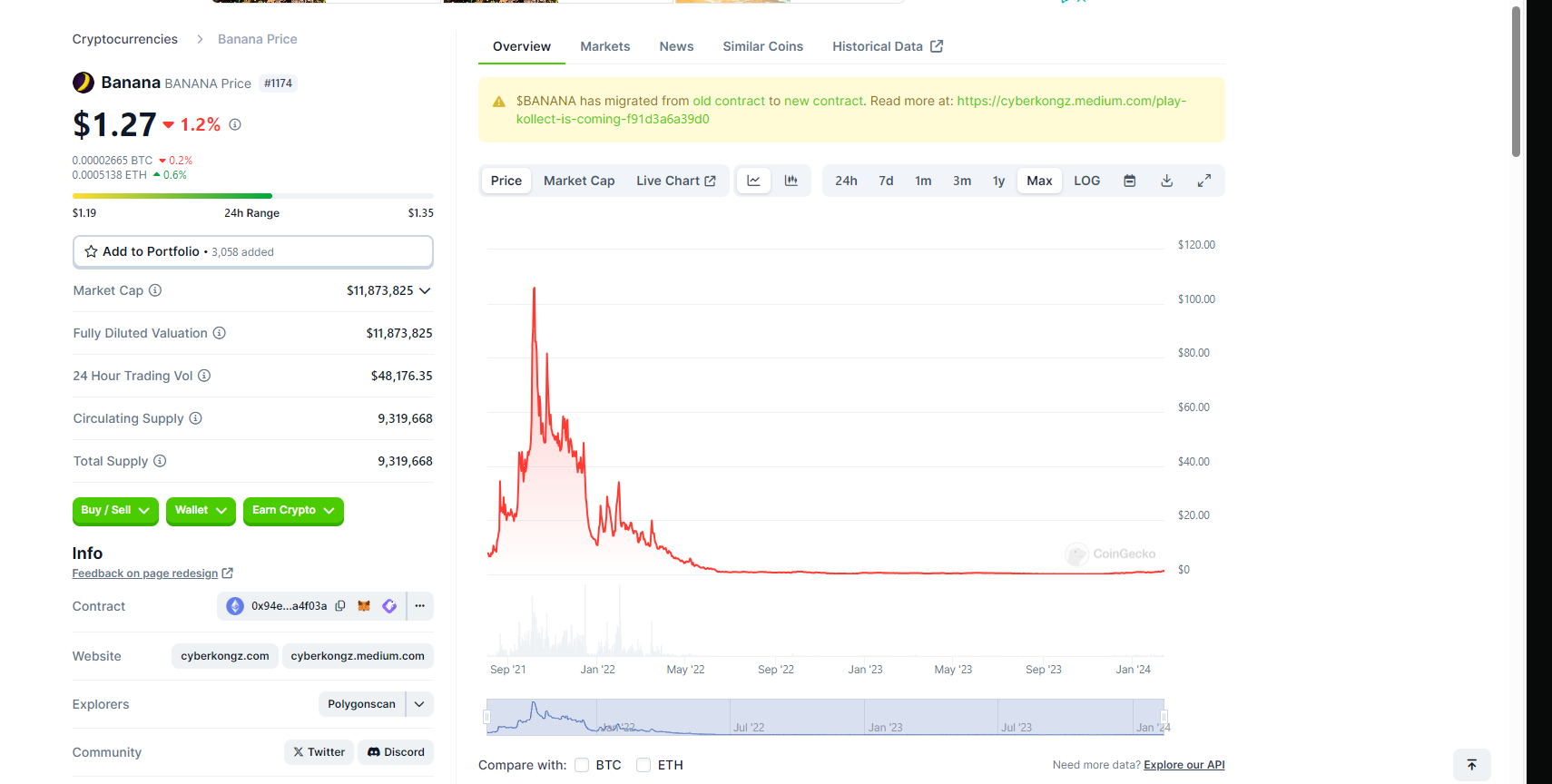Open the Earn Crypto dropdown
The width and height of the screenshot is (1552, 784).
(x=293, y=511)
